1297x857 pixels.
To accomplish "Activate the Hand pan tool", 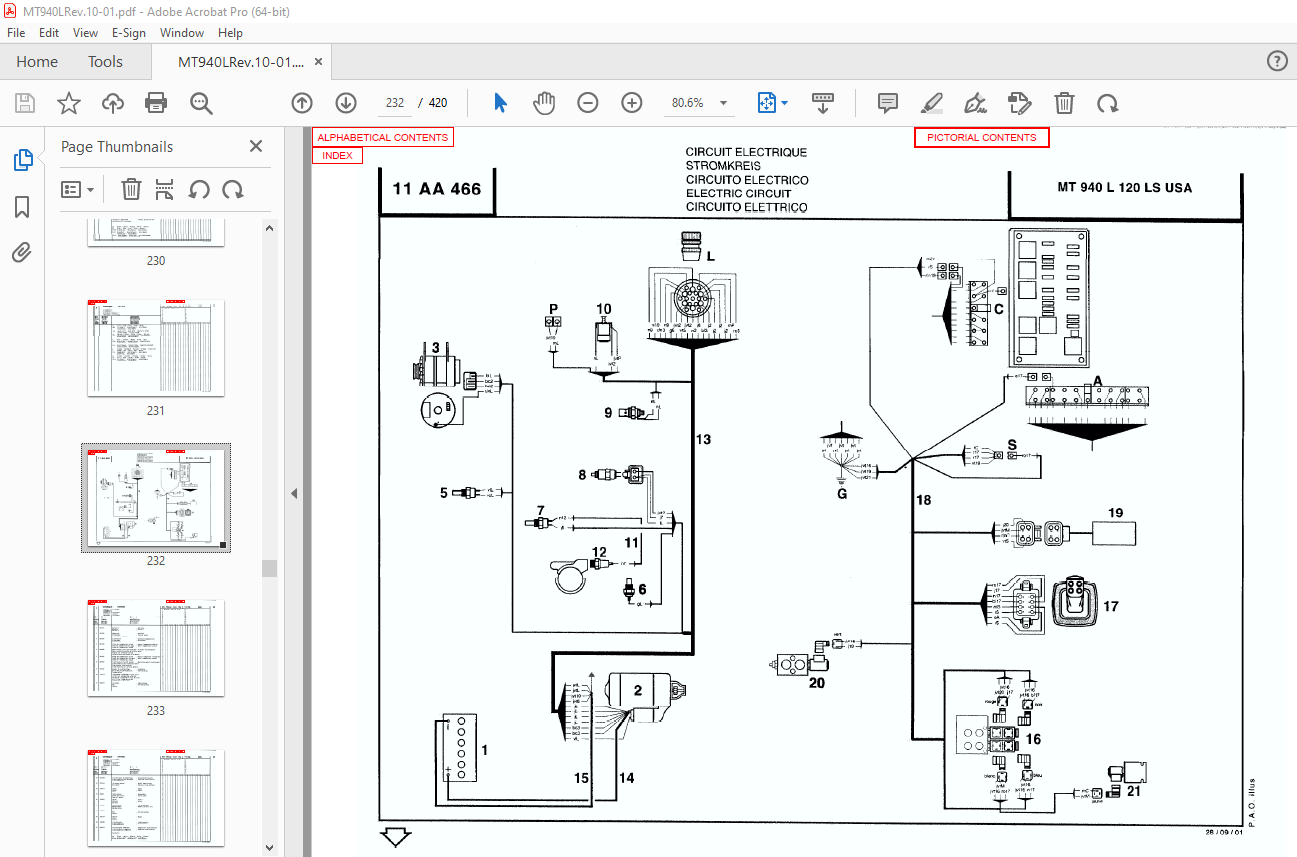I will [543, 103].
